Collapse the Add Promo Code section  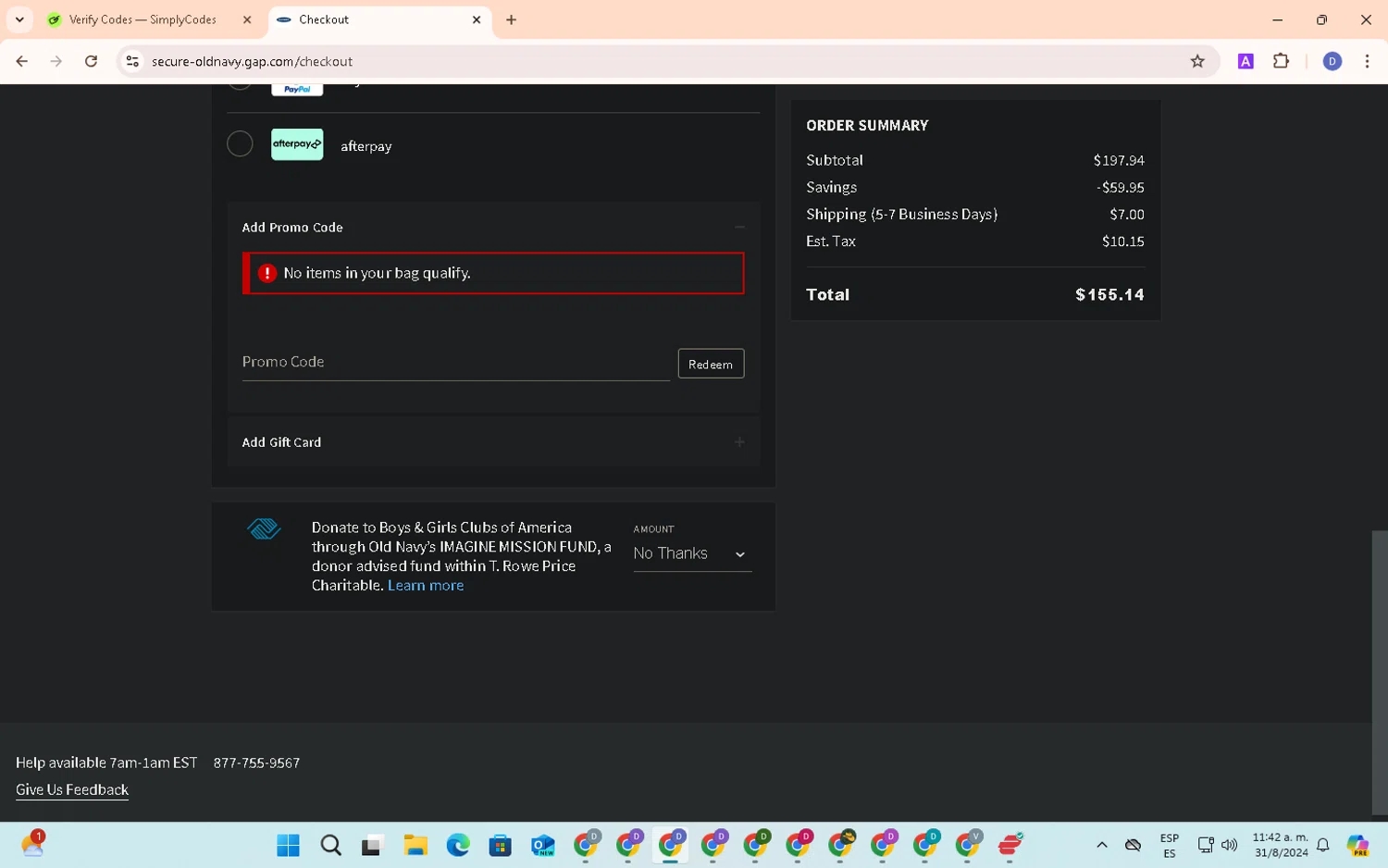(x=739, y=228)
